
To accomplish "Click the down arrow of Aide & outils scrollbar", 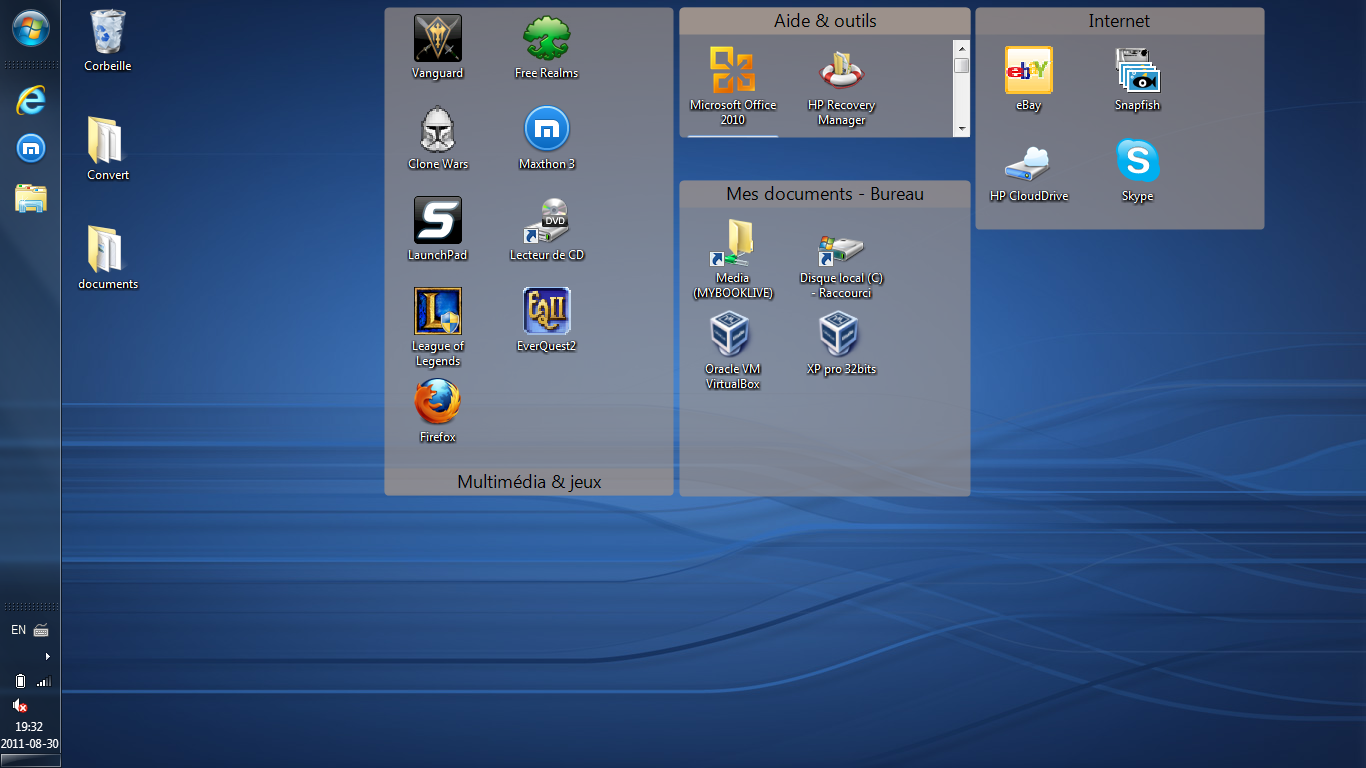I will (x=961, y=129).
